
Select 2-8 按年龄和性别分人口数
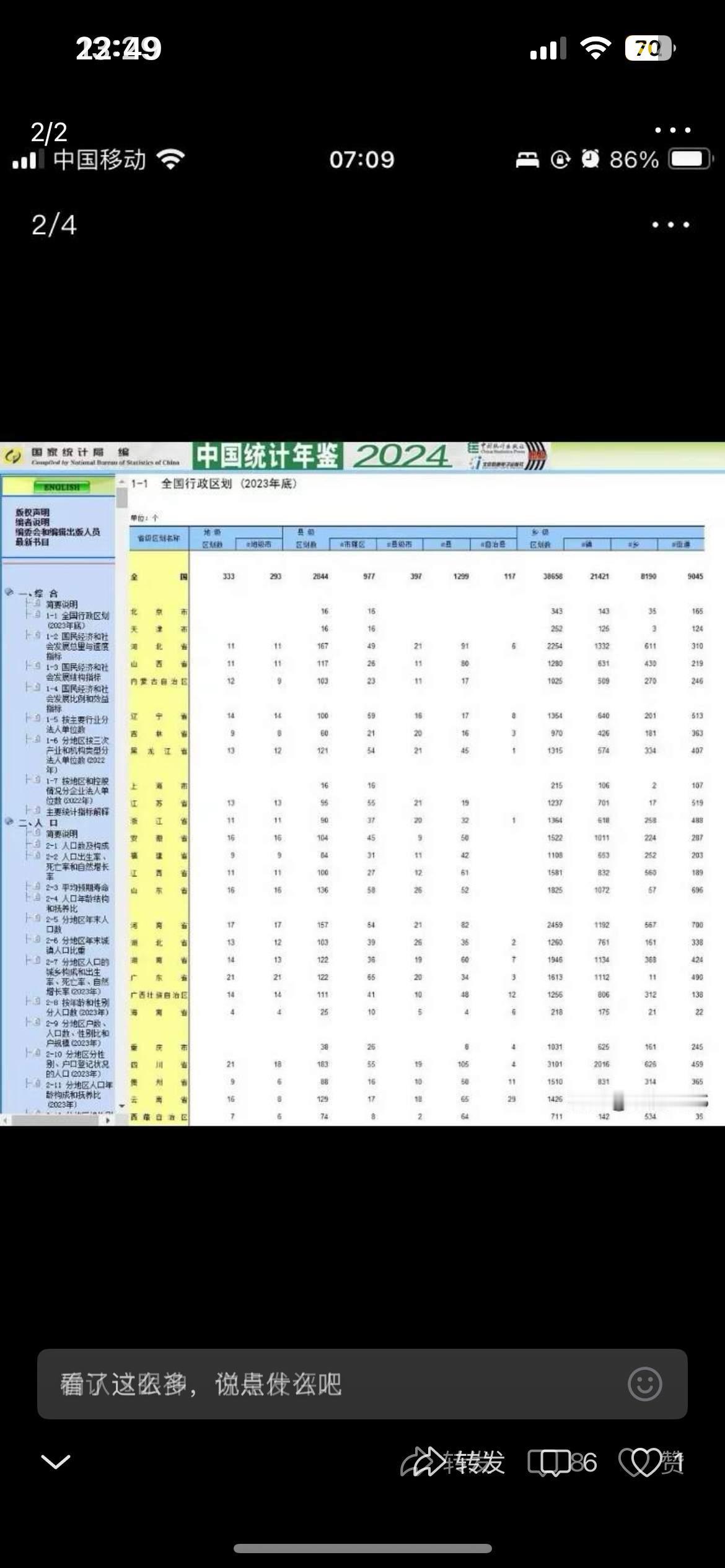click(x=77, y=1007)
